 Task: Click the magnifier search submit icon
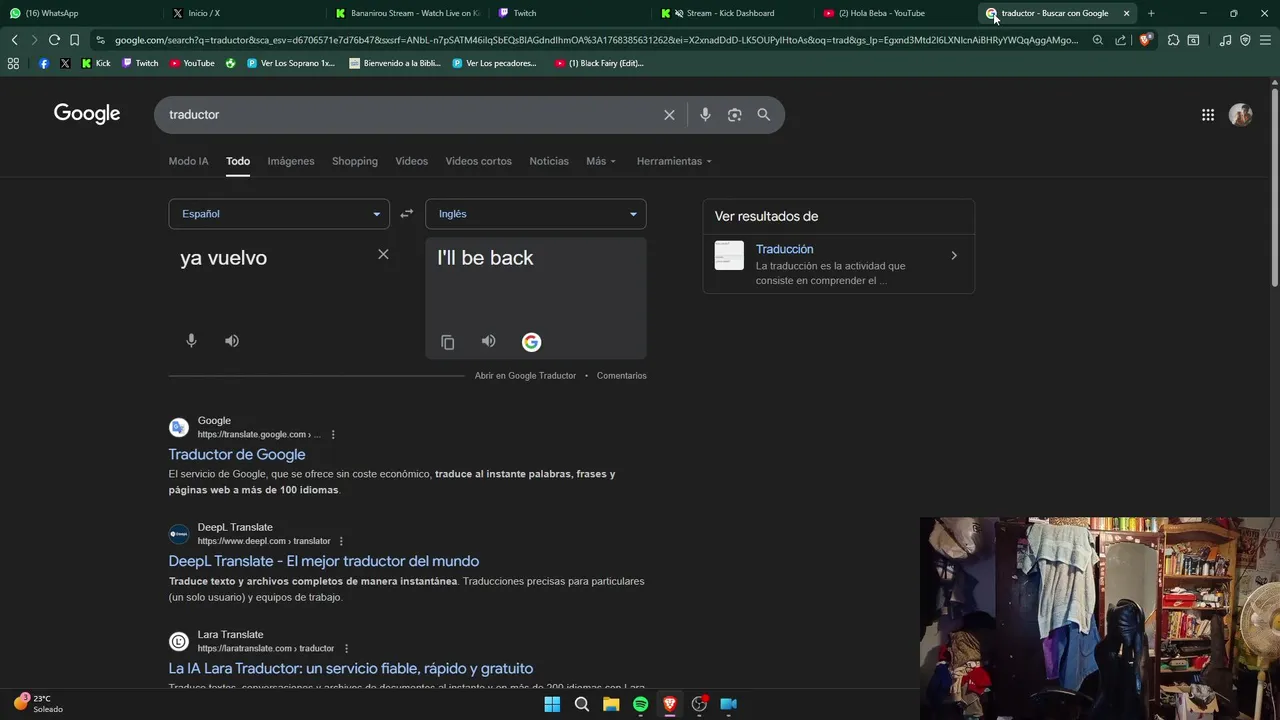click(x=764, y=115)
